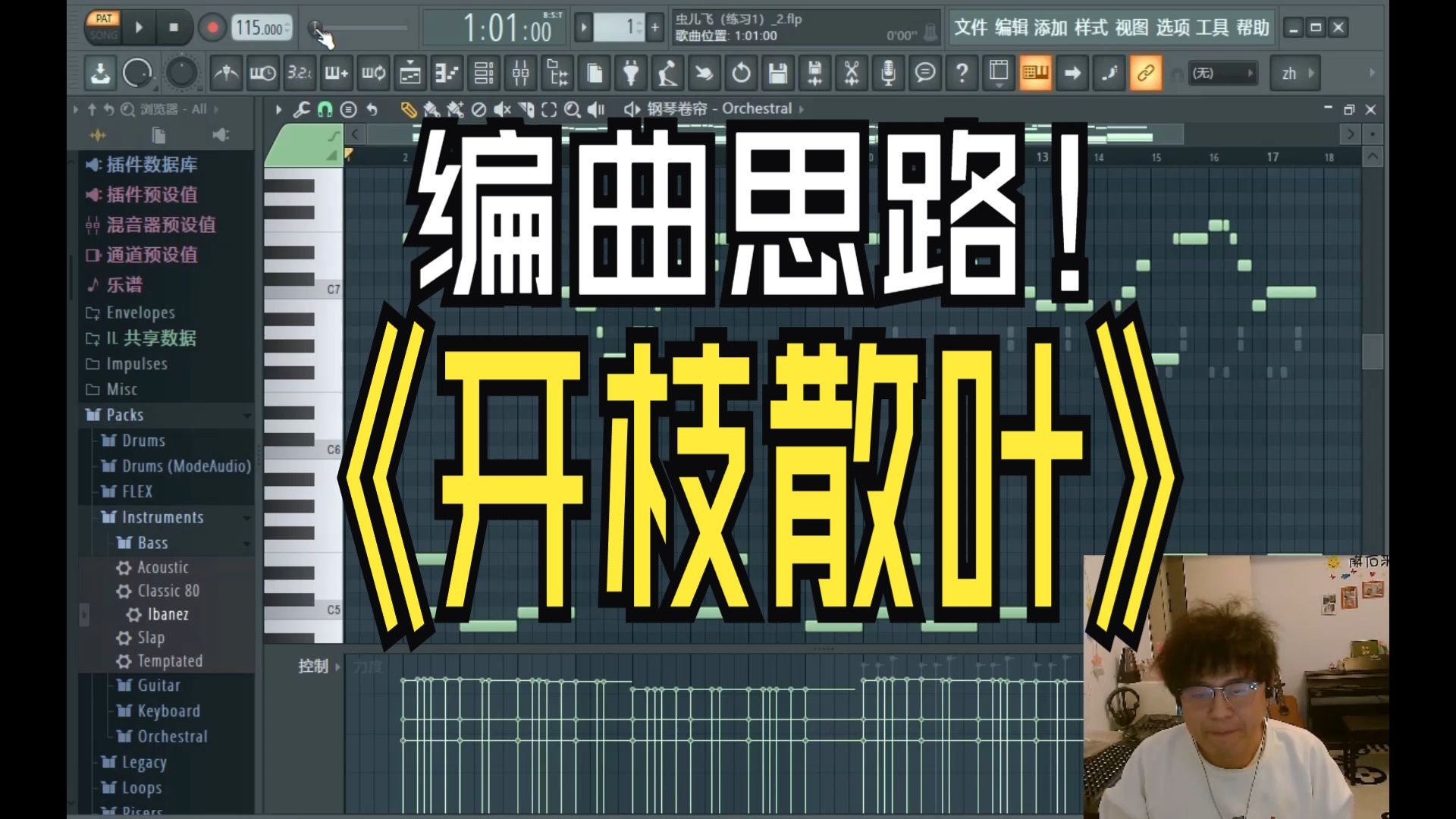Viewport: 1456px width, 819px height.
Task: Open the 文件 menu
Action: (970, 28)
